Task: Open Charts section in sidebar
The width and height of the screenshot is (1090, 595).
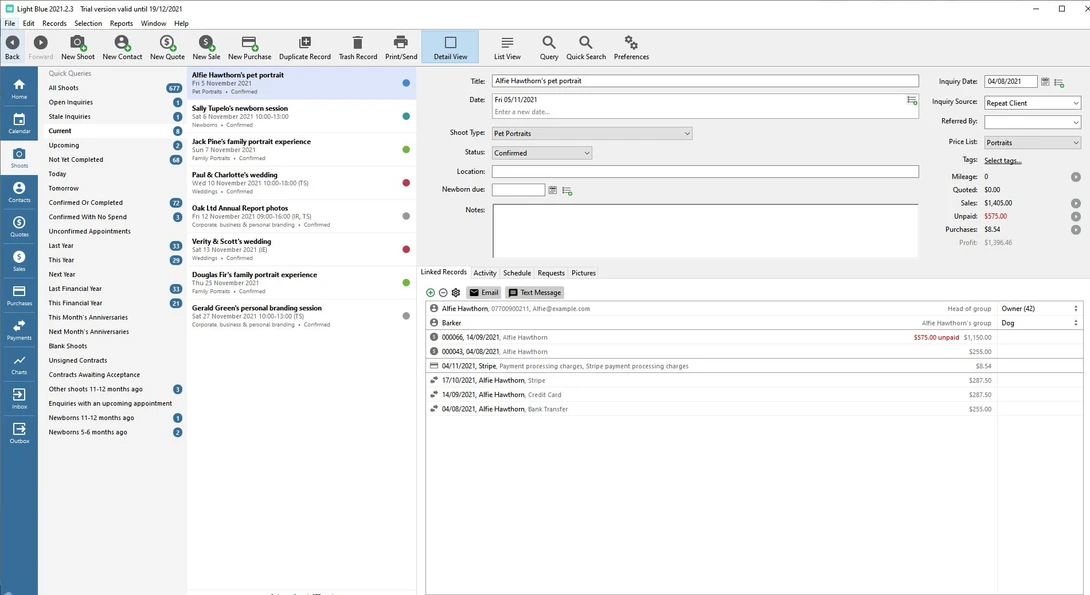Action: click(19, 364)
